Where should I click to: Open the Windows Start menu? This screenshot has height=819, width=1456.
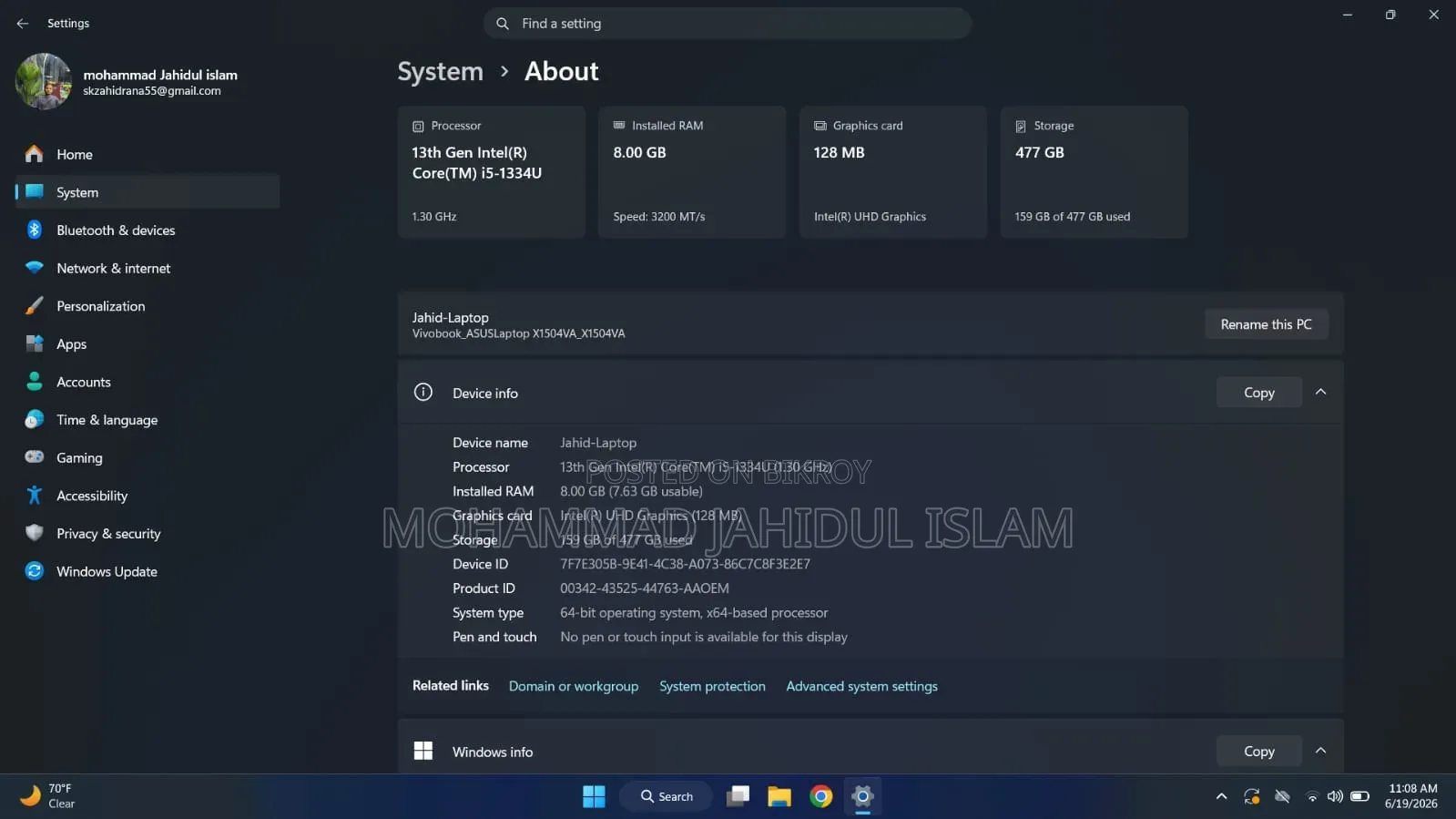click(x=594, y=796)
